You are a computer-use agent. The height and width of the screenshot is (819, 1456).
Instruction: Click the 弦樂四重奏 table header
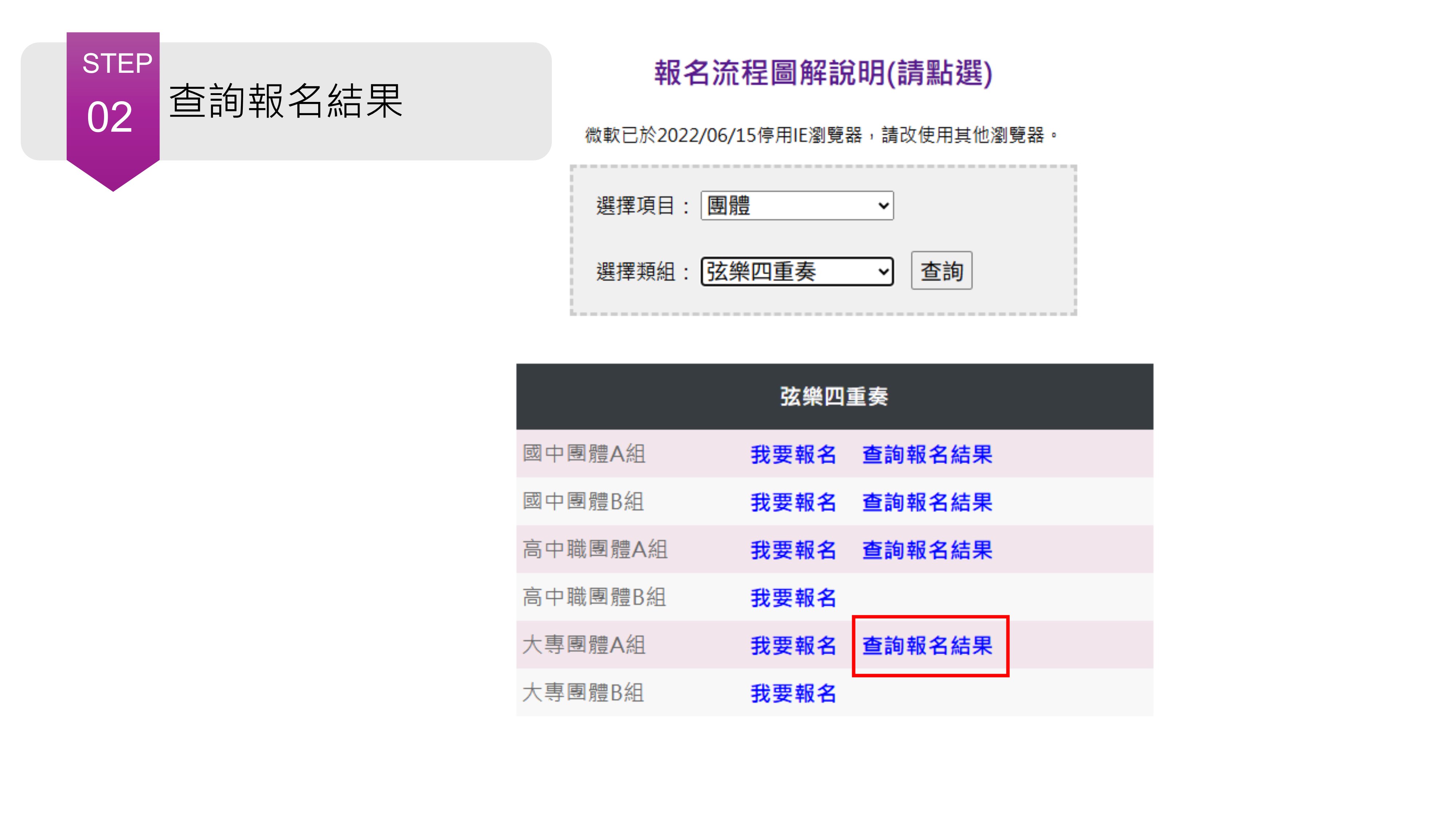(x=834, y=396)
